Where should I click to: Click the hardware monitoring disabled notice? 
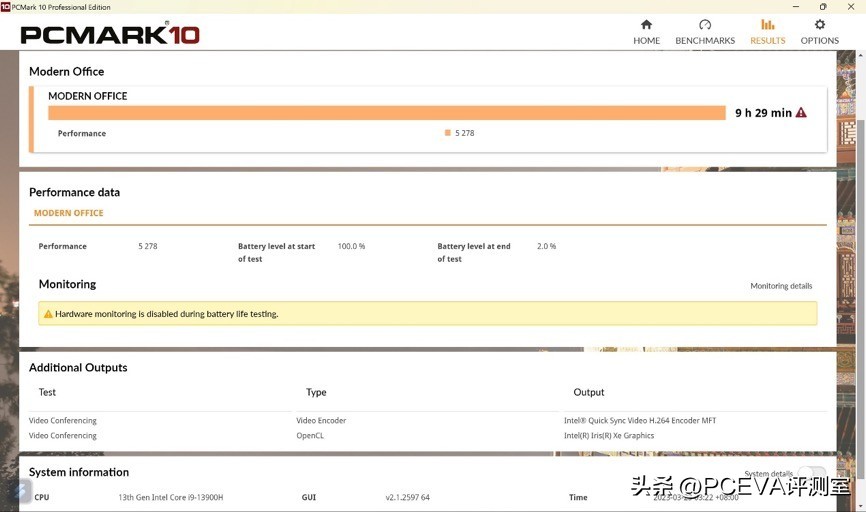(x=427, y=314)
